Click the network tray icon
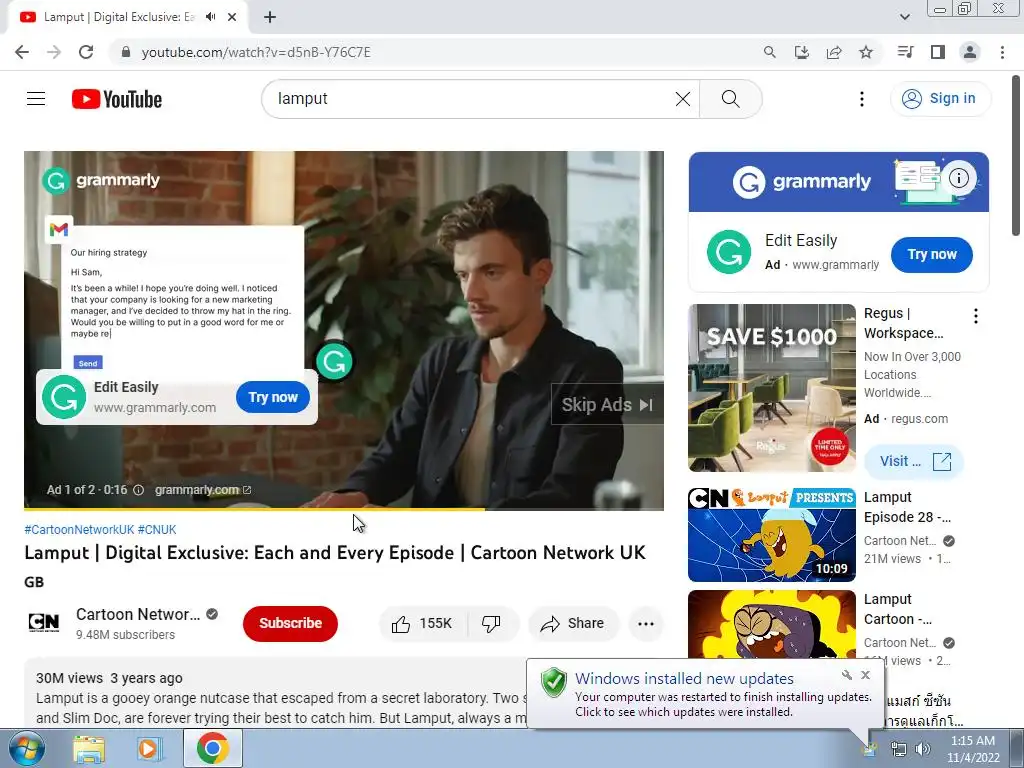 tap(899, 749)
